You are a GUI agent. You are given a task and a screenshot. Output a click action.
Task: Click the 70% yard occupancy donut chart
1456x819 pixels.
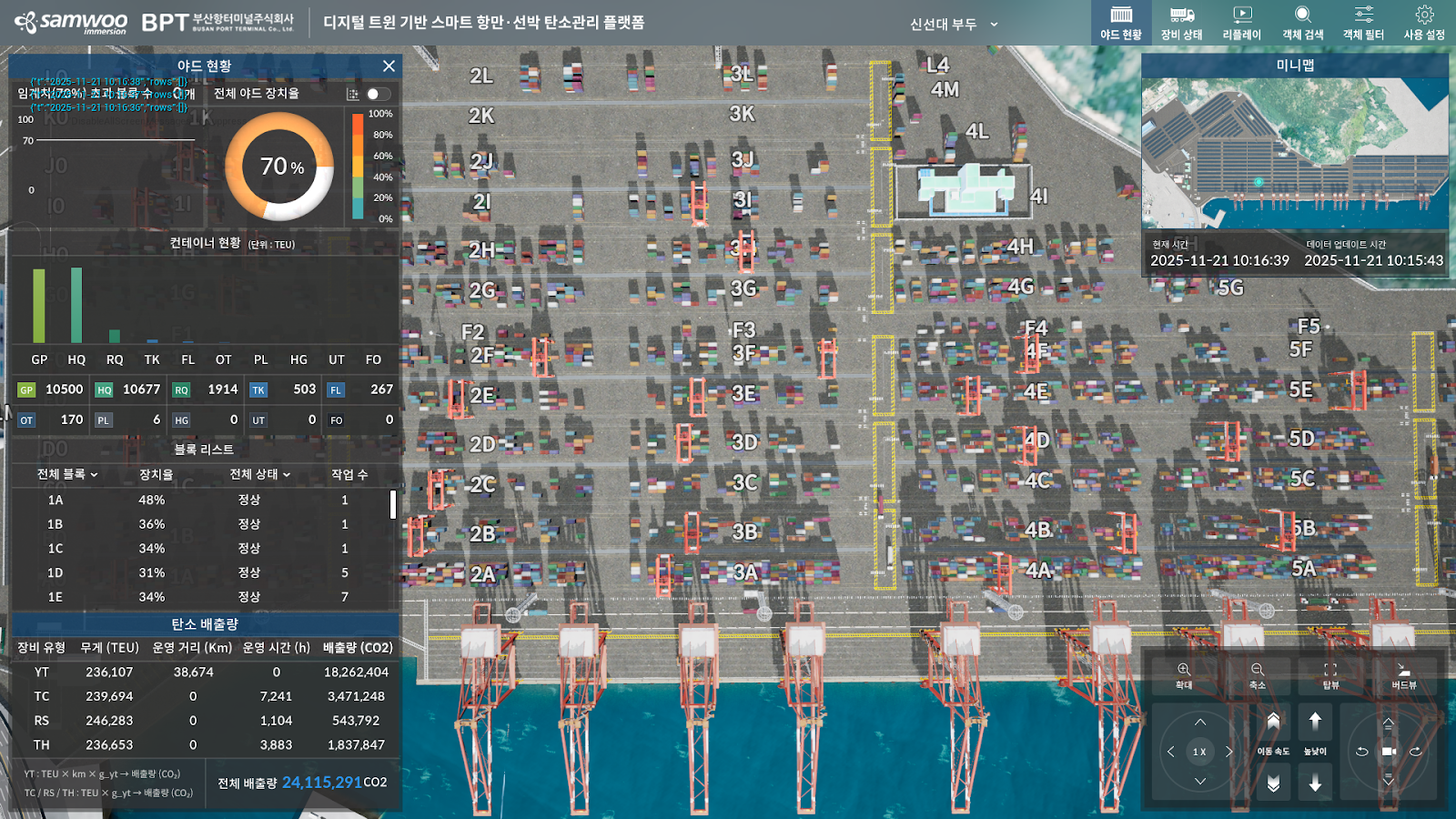[279, 167]
